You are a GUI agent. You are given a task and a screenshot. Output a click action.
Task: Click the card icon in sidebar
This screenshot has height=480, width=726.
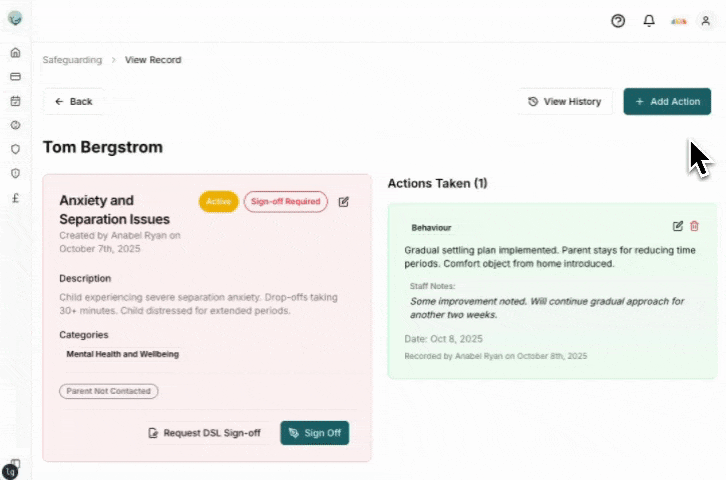(x=15, y=77)
